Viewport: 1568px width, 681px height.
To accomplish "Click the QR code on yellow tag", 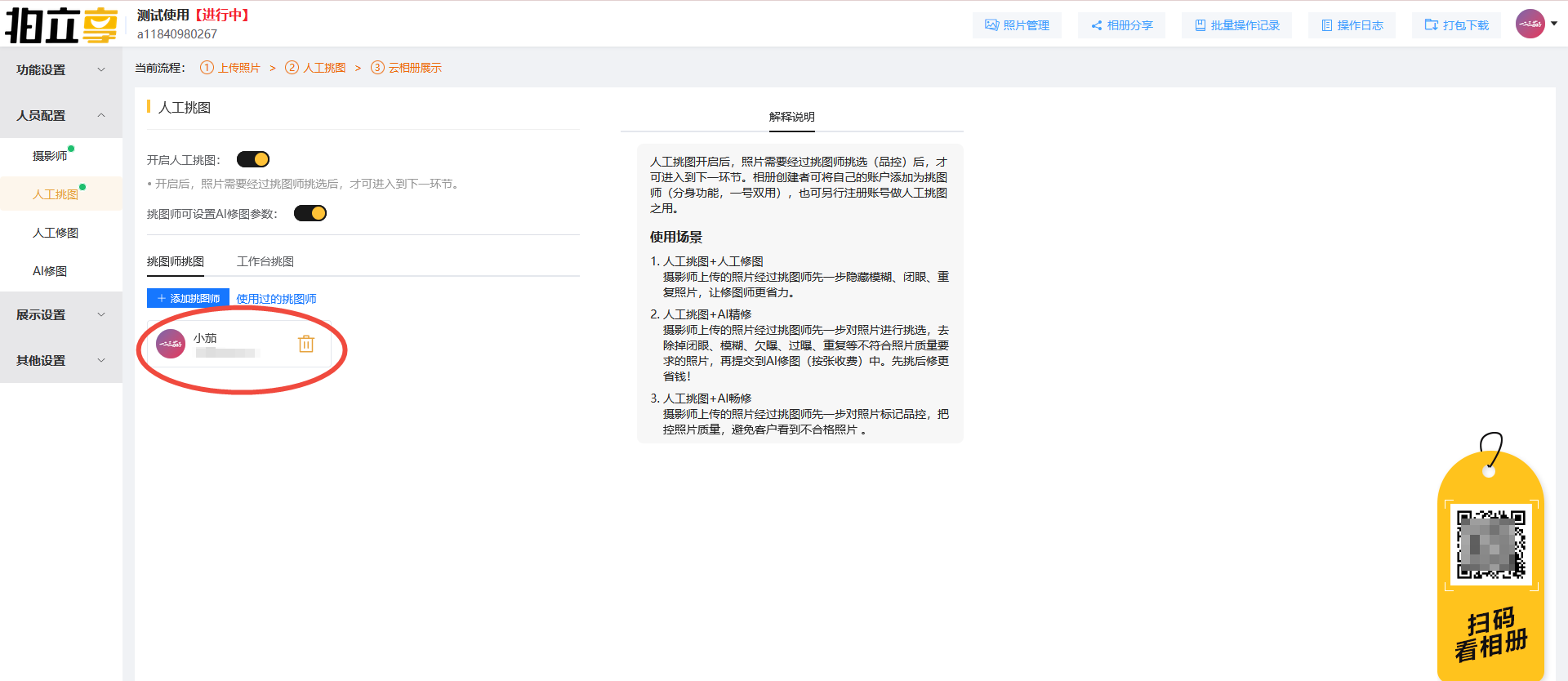I will point(1490,545).
